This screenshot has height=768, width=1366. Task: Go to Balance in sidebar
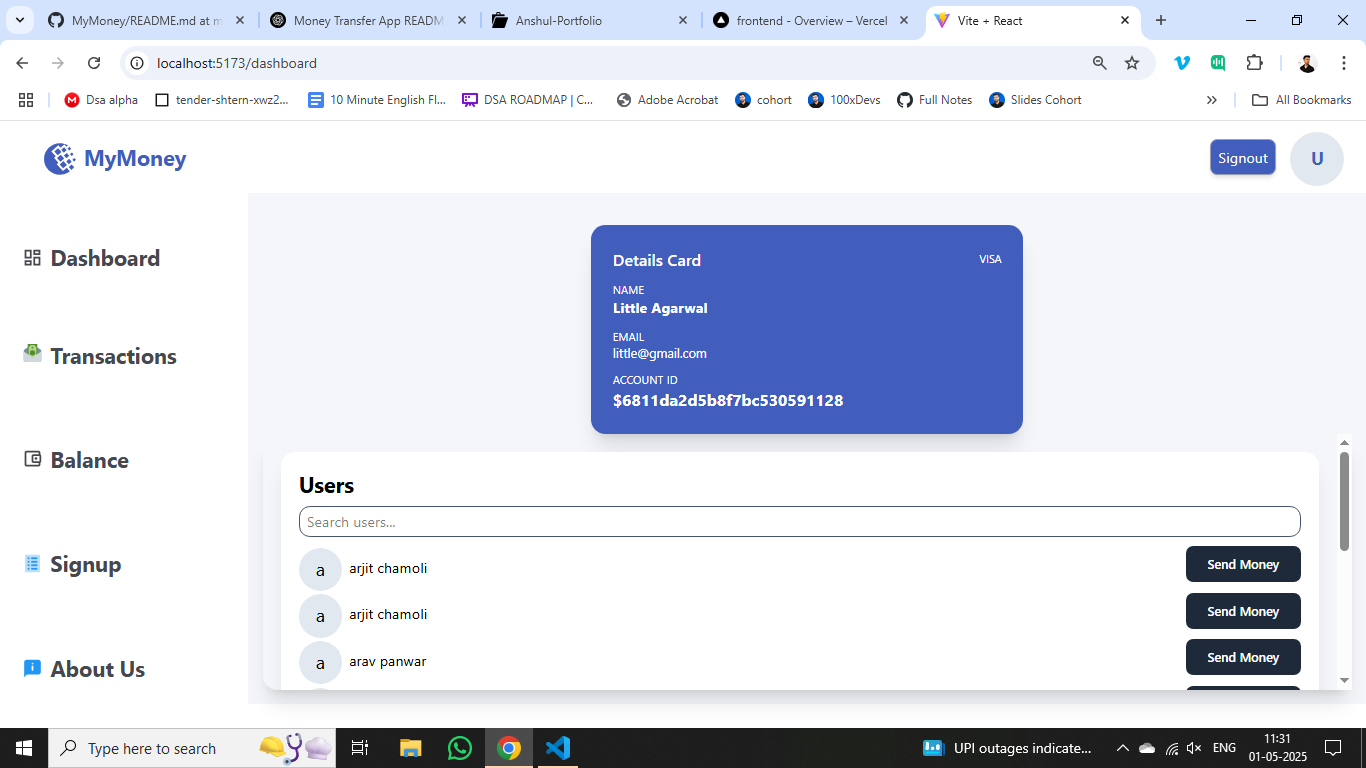[x=89, y=460]
